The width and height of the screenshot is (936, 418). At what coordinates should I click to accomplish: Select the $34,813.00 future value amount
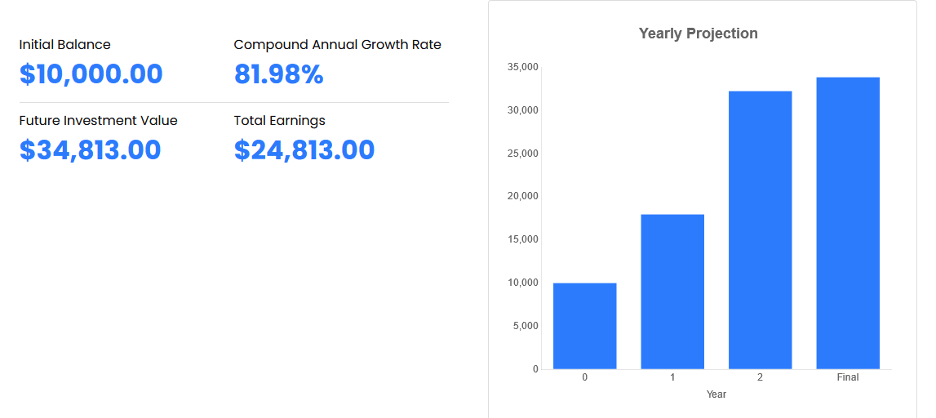[x=91, y=151]
